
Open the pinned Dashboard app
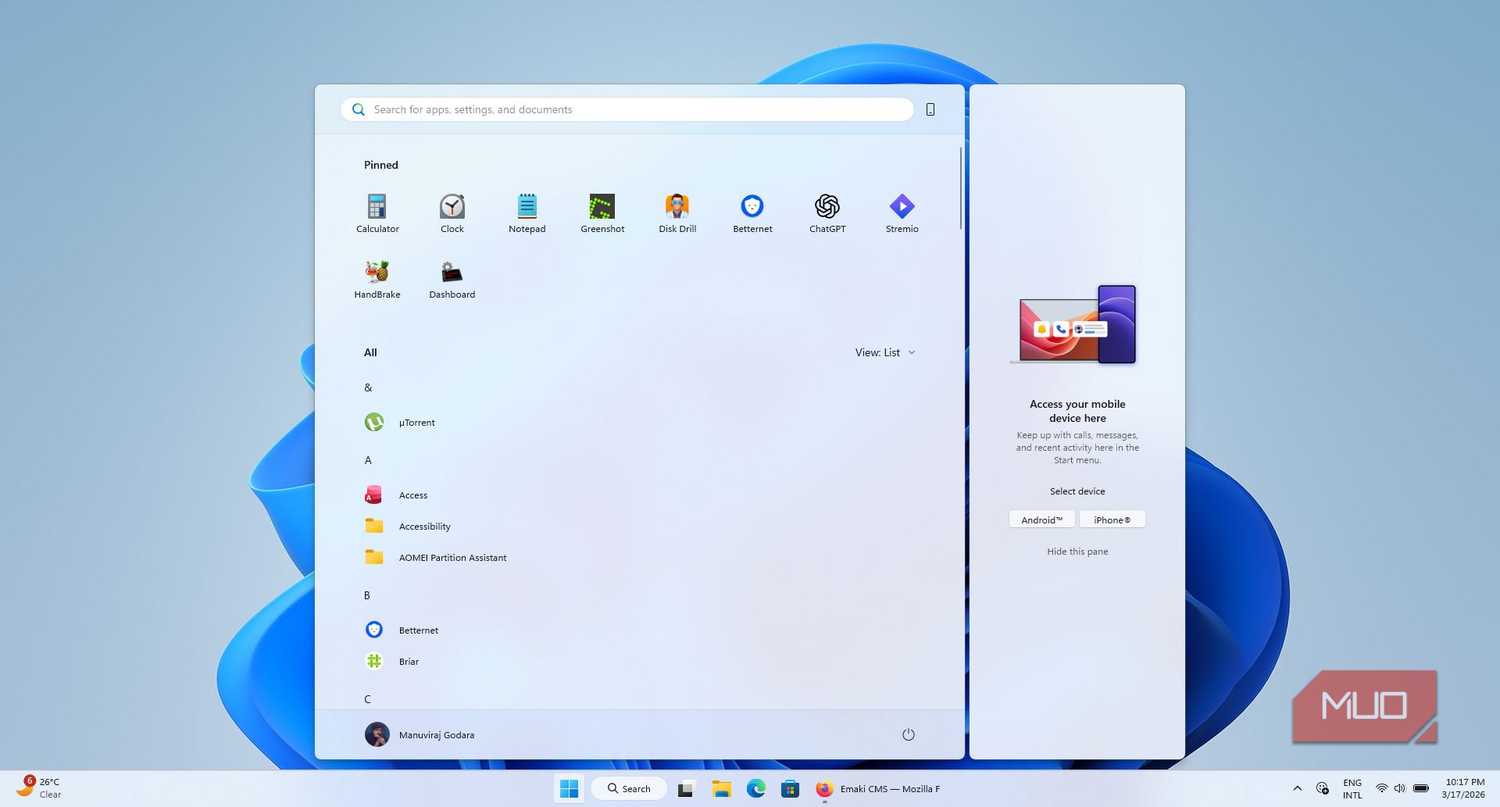[x=452, y=280]
